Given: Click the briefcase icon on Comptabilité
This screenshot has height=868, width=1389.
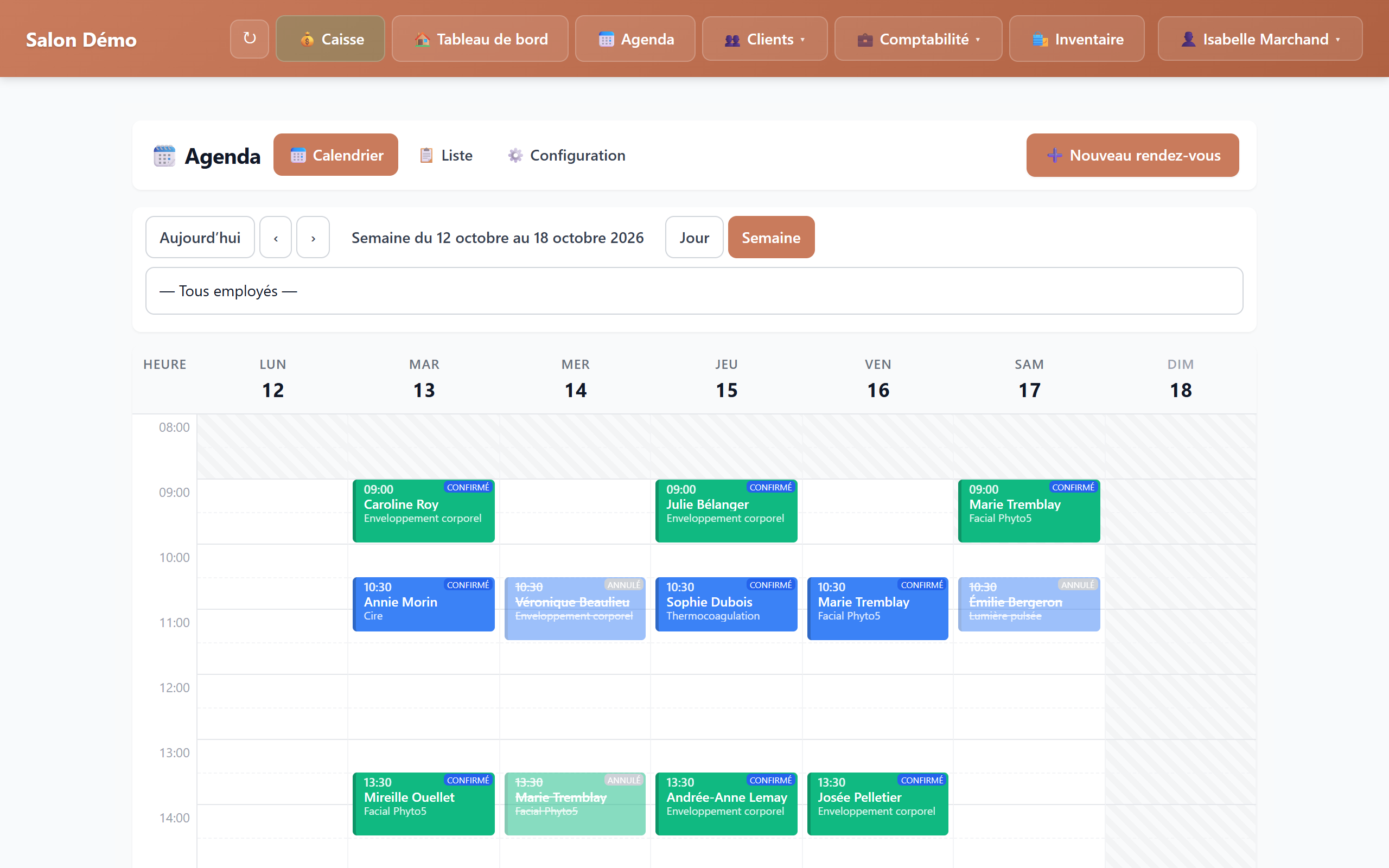Looking at the screenshot, I should coord(864,39).
